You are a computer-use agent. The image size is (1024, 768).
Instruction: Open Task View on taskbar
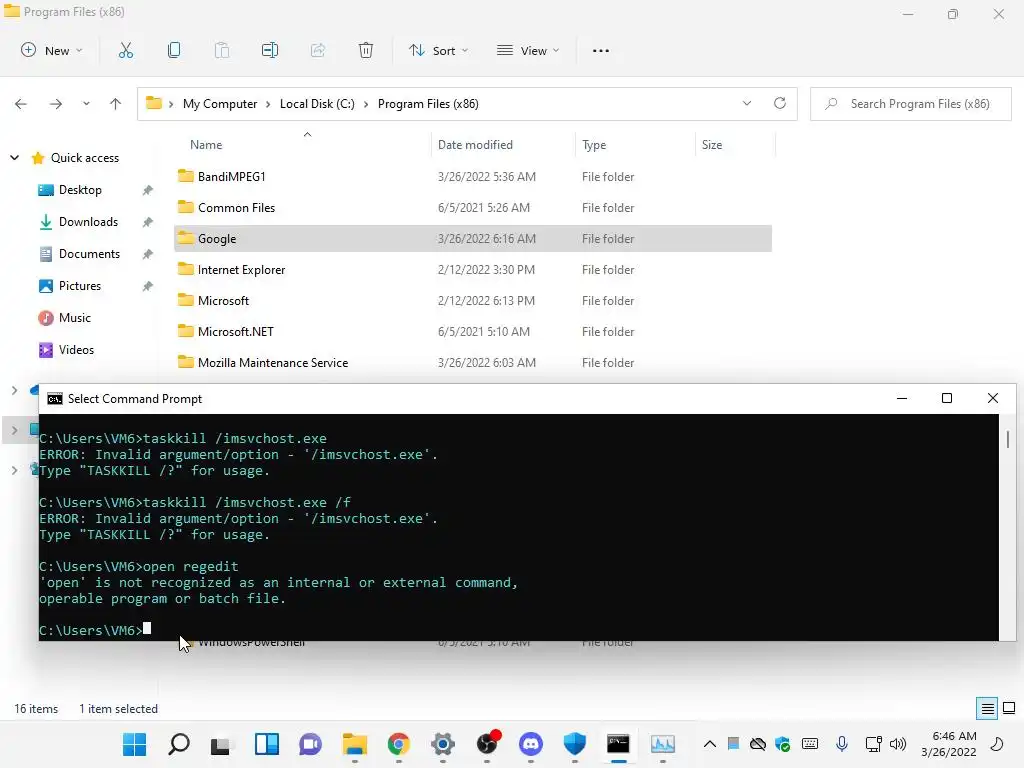pos(222,744)
